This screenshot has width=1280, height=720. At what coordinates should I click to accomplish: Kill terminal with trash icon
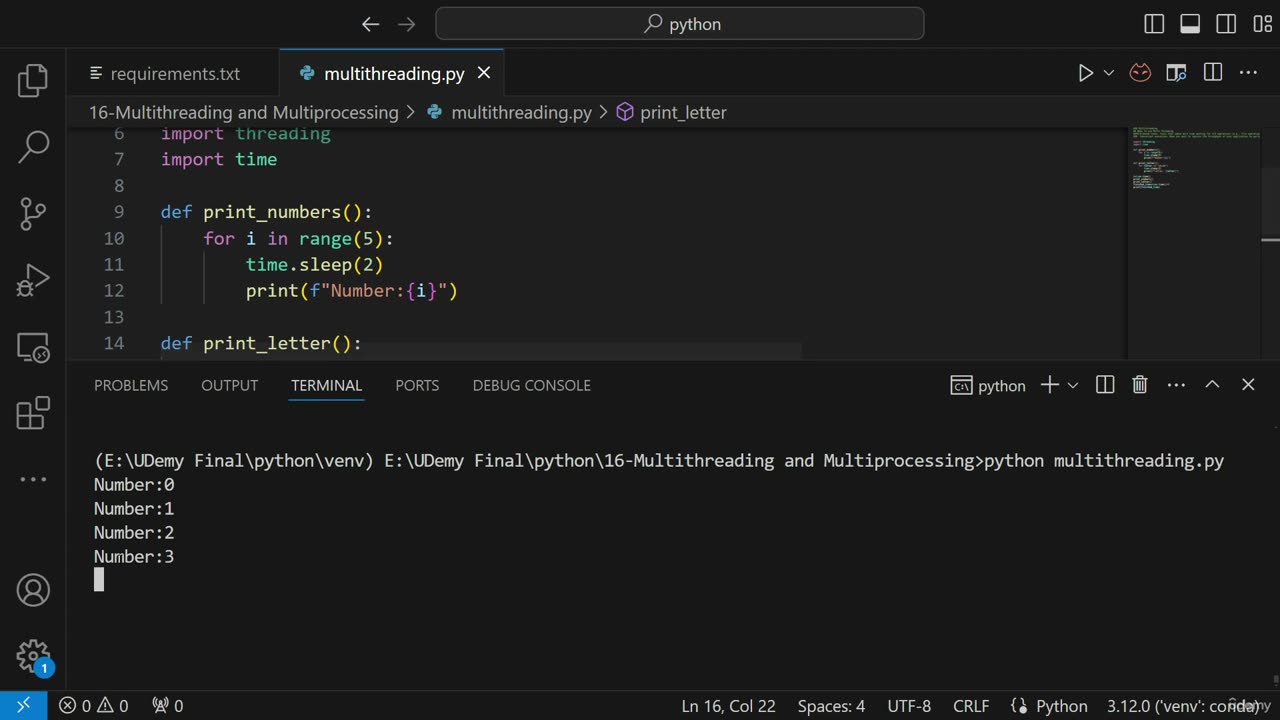pos(1139,385)
